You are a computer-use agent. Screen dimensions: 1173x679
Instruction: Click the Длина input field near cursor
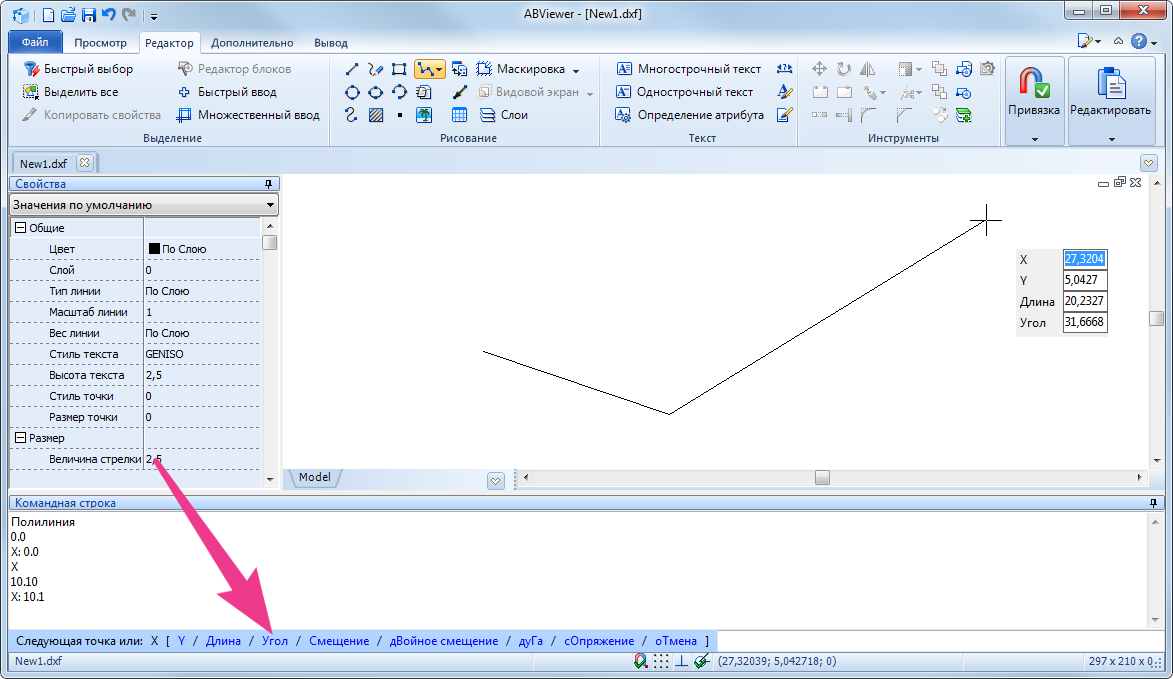[x=1085, y=301]
